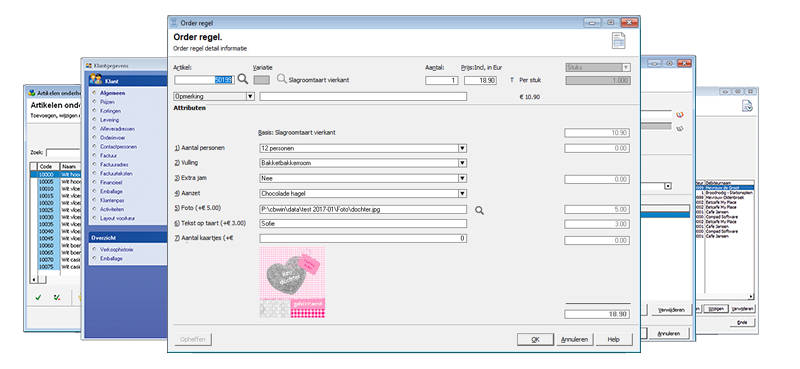The height and width of the screenshot is (369, 800).
Task: Open the Aanzet Chocolade hagel dropdown
Action: [x=462, y=193]
